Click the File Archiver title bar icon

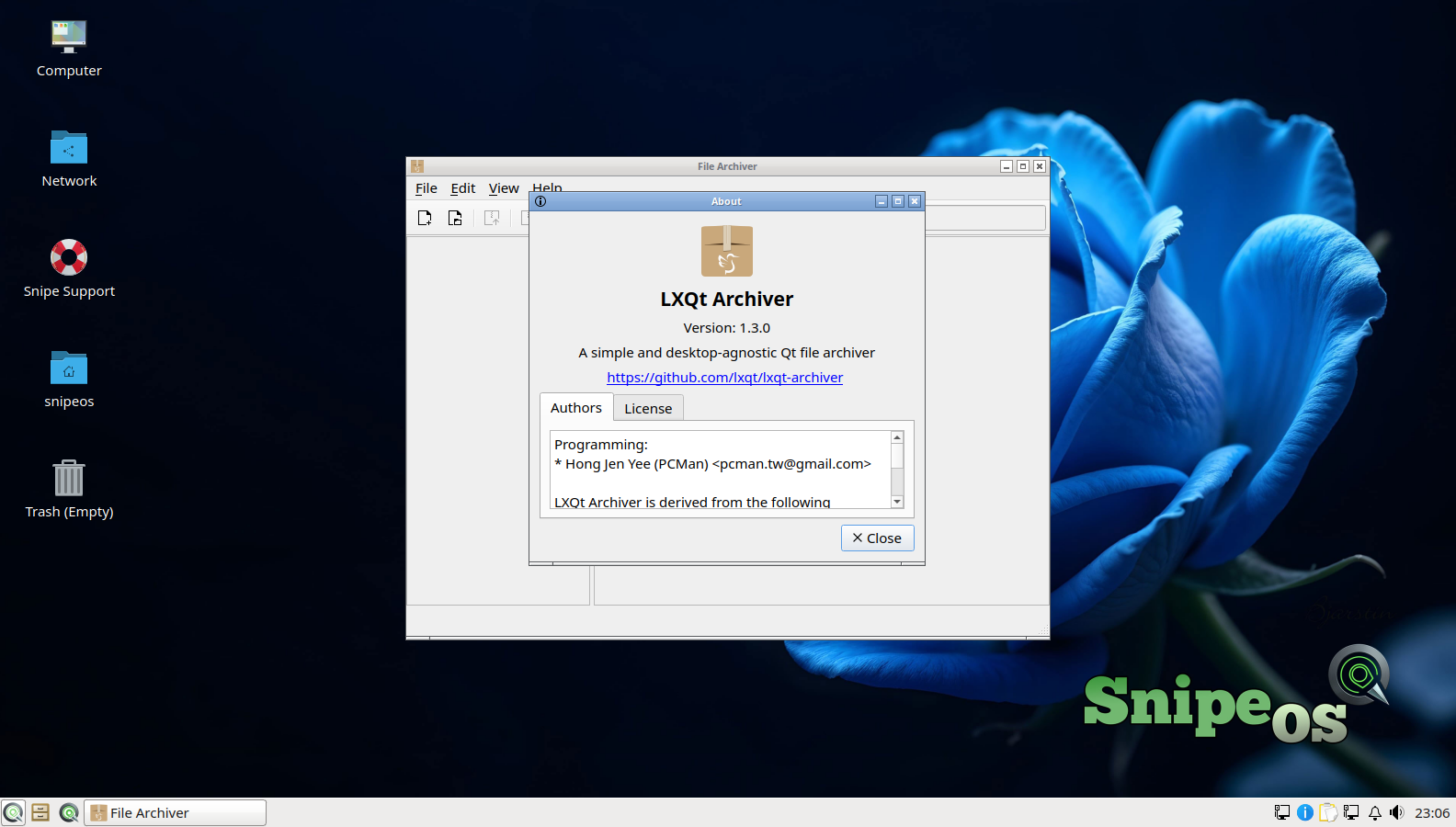417,166
